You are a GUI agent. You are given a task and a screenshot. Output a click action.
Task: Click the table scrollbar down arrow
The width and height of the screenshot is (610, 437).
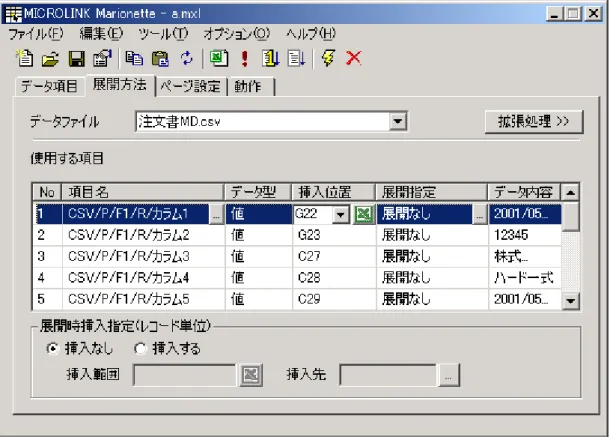click(x=571, y=300)
